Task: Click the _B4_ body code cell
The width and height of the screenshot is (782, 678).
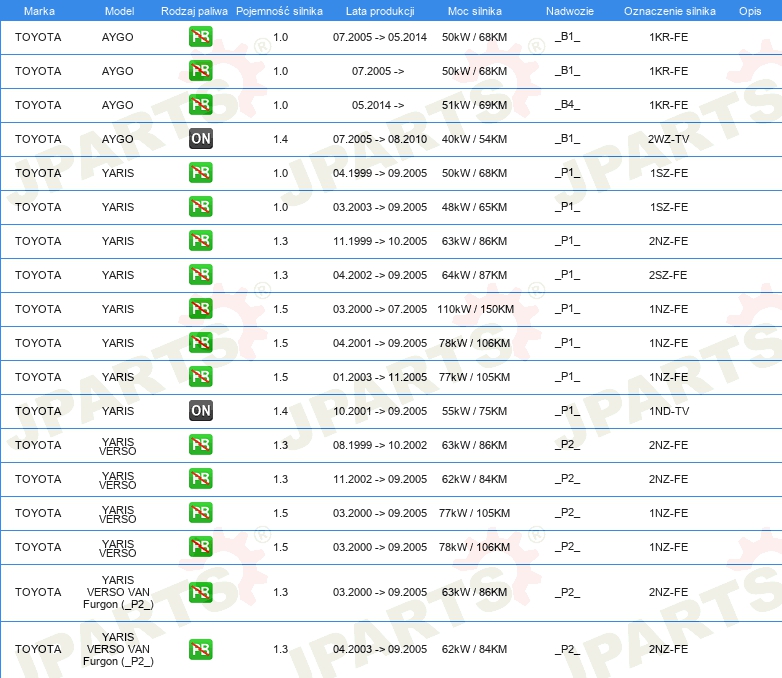Action: click(x=568, y=105)
